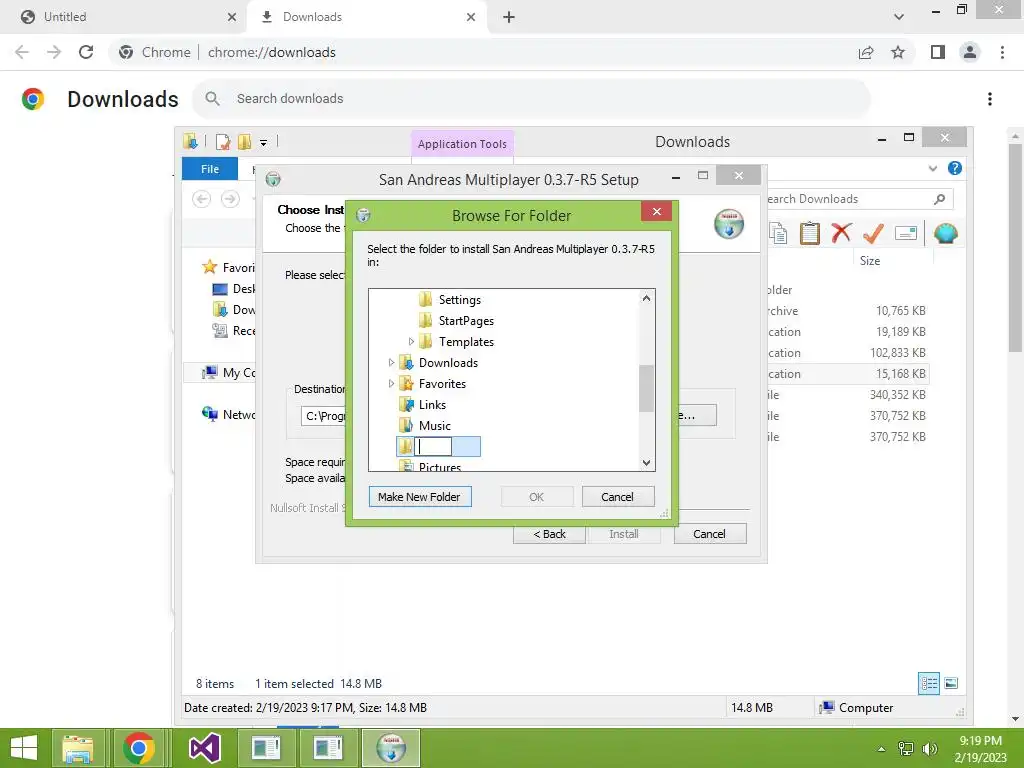Select Pictures folder in Browse tree
1024x768 pixels.
(440, 466)
